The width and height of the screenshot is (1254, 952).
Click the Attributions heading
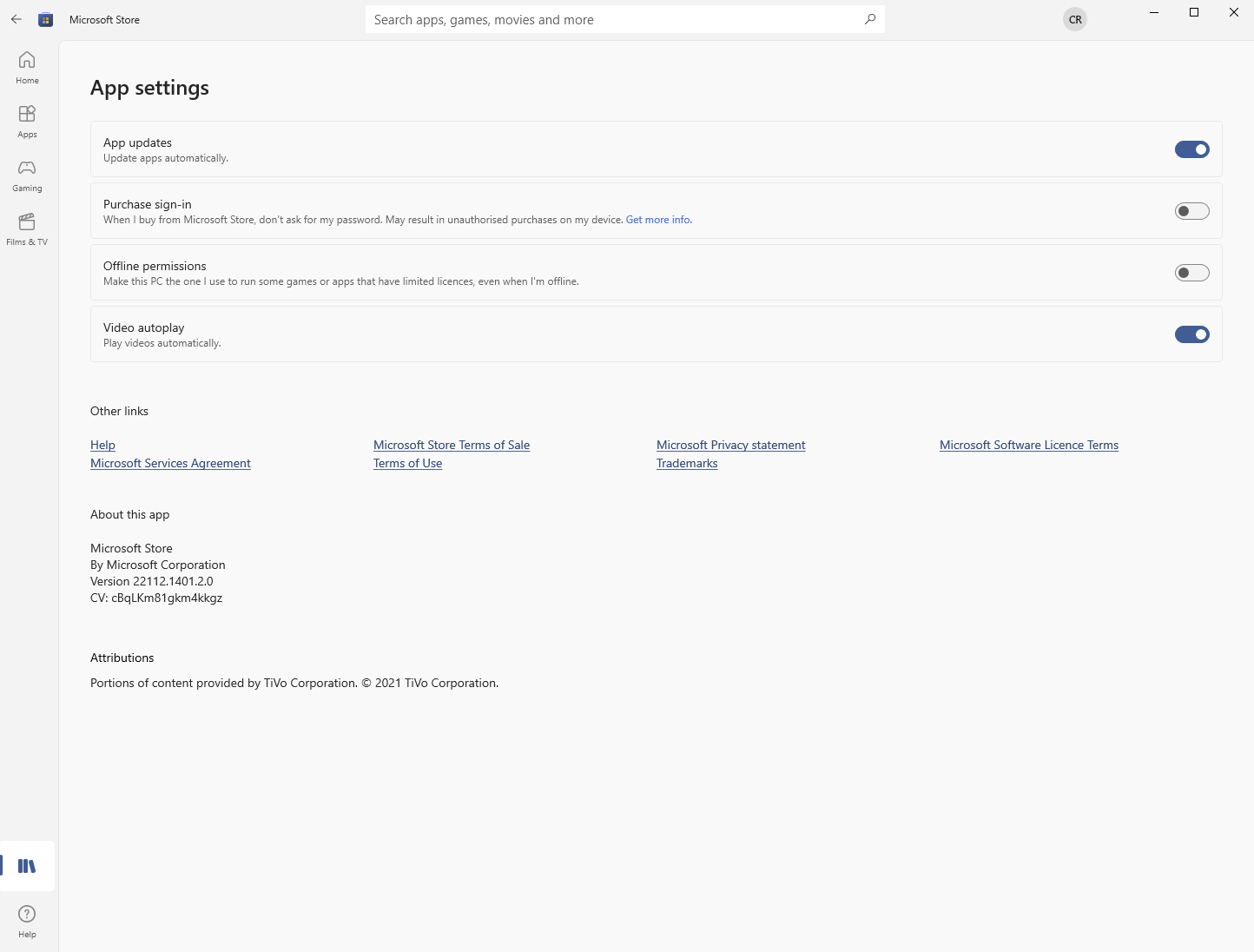pyautogui.click(x=122, y=658)
